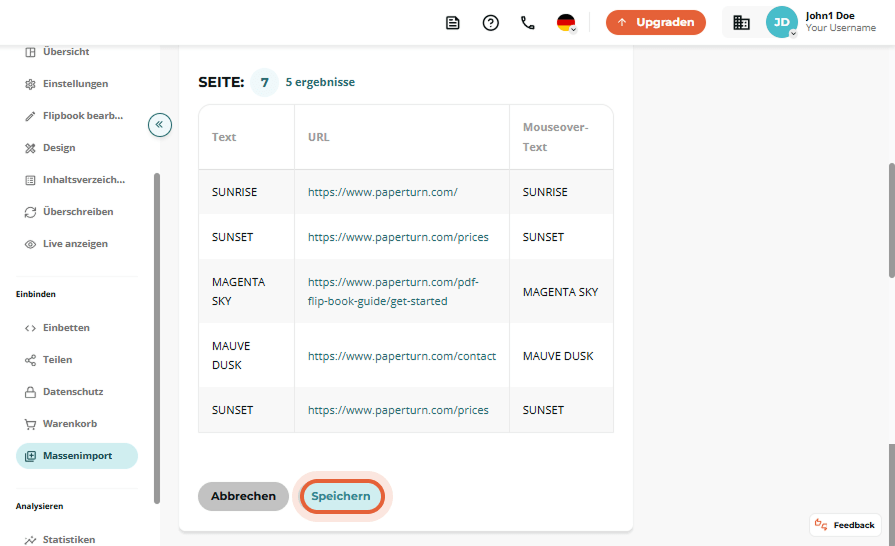Click the Feedback button
Image resolution: width=895 pixels, height=546 pixels.
point(845,525)
